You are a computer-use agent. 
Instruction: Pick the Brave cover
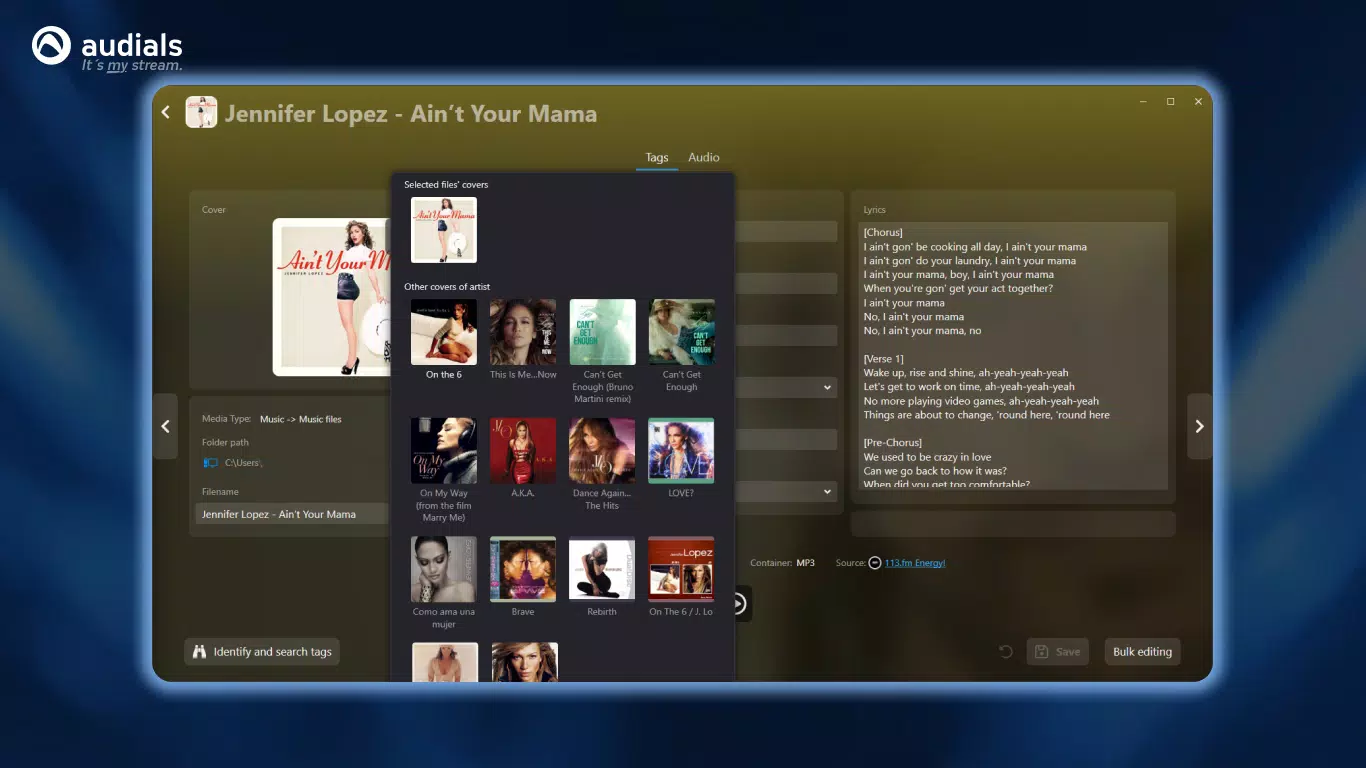pyautogui.click(x=523, y=569)
